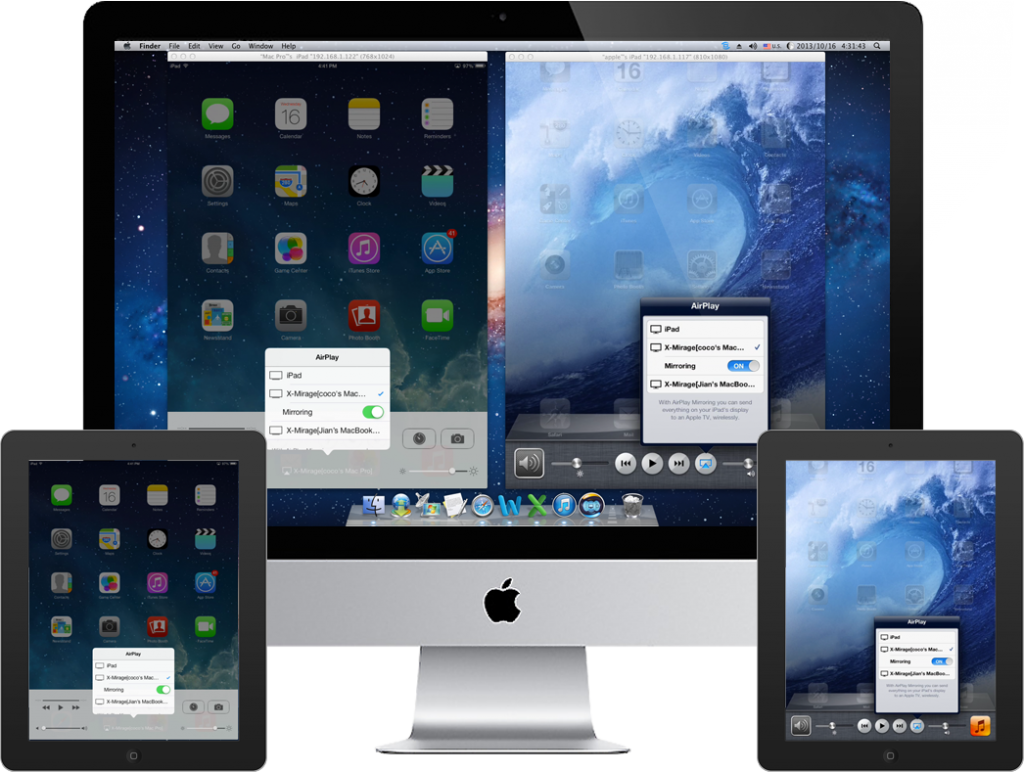Click volume icon in iMac menu bar
The width and height of the screenshot is (1024, 772).
(x=752, y=46)
